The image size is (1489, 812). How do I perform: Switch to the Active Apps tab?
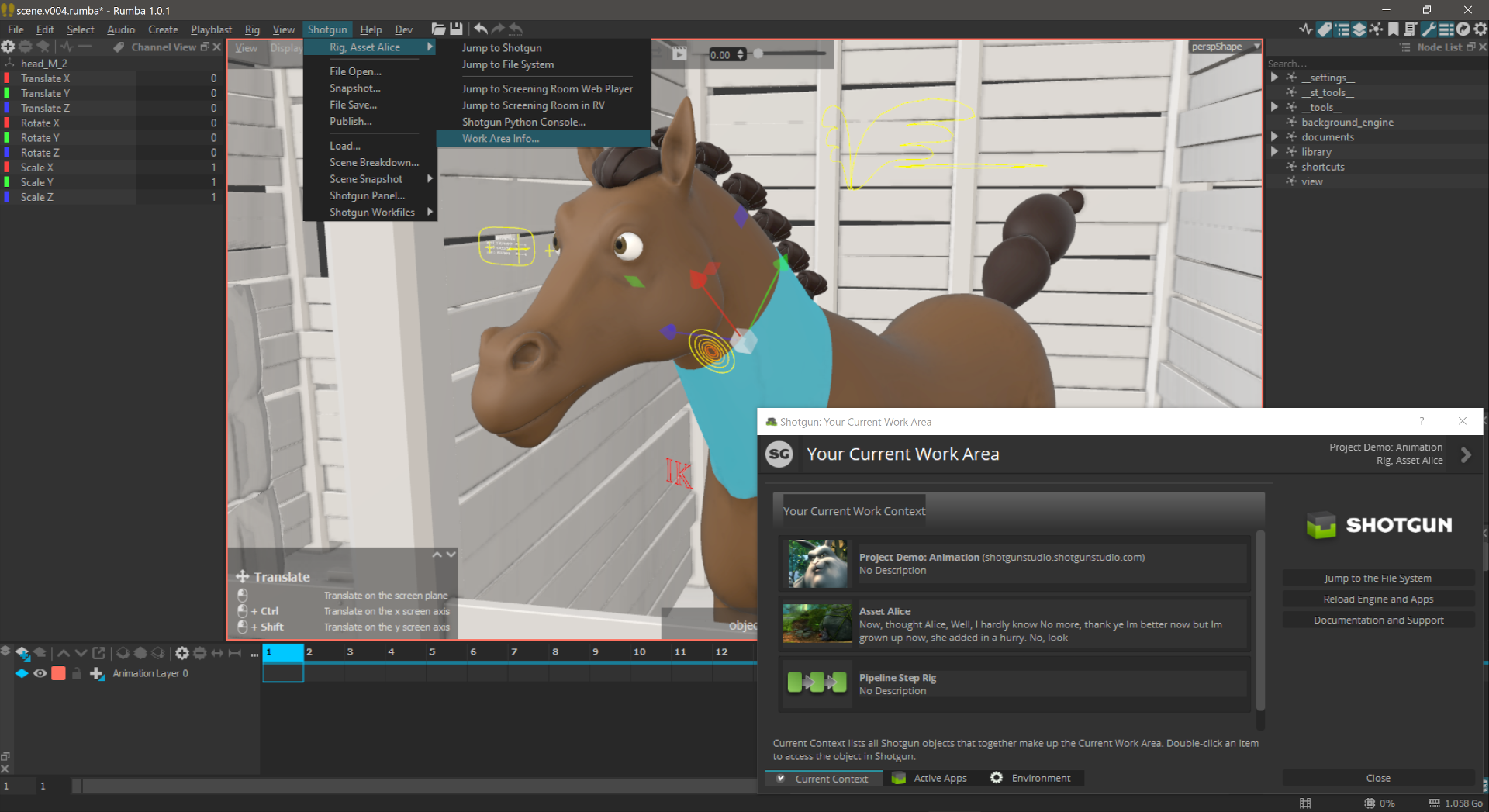[930, 778]
